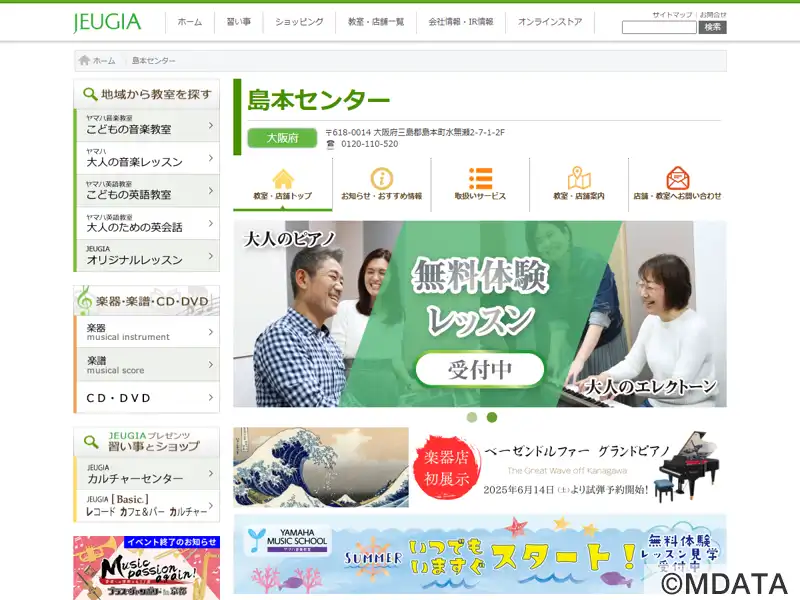The image size is (800, 600).
Task: Select the 教室・店舗案内 tab label
Action: 579,196
